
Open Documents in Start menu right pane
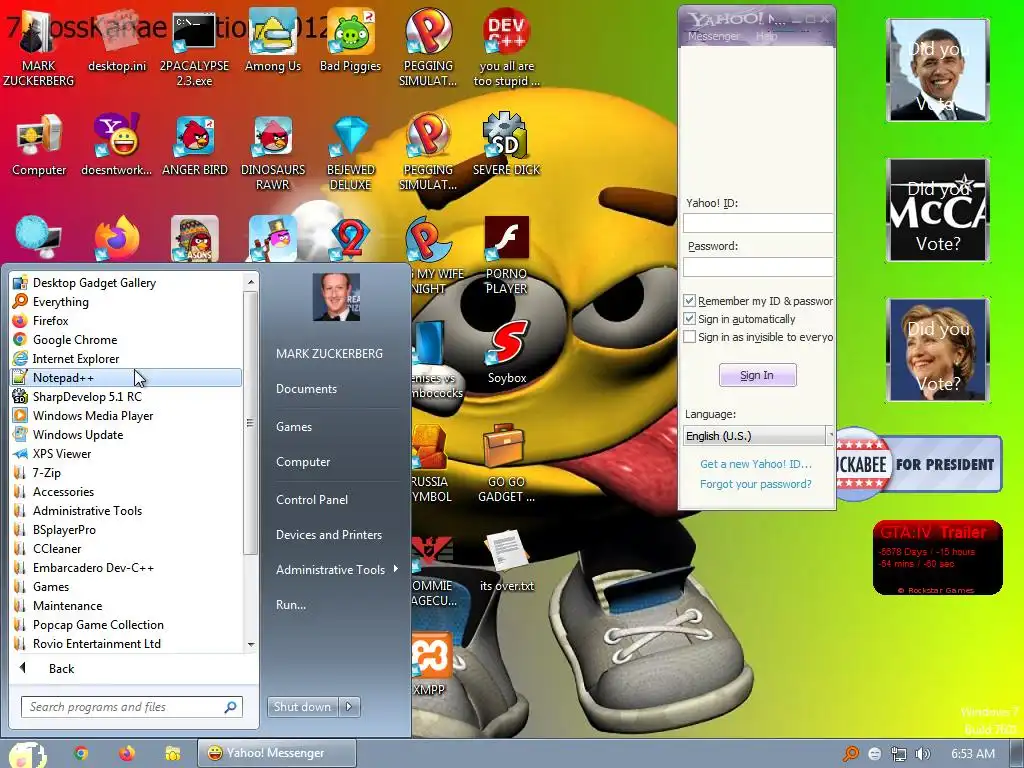306,389
